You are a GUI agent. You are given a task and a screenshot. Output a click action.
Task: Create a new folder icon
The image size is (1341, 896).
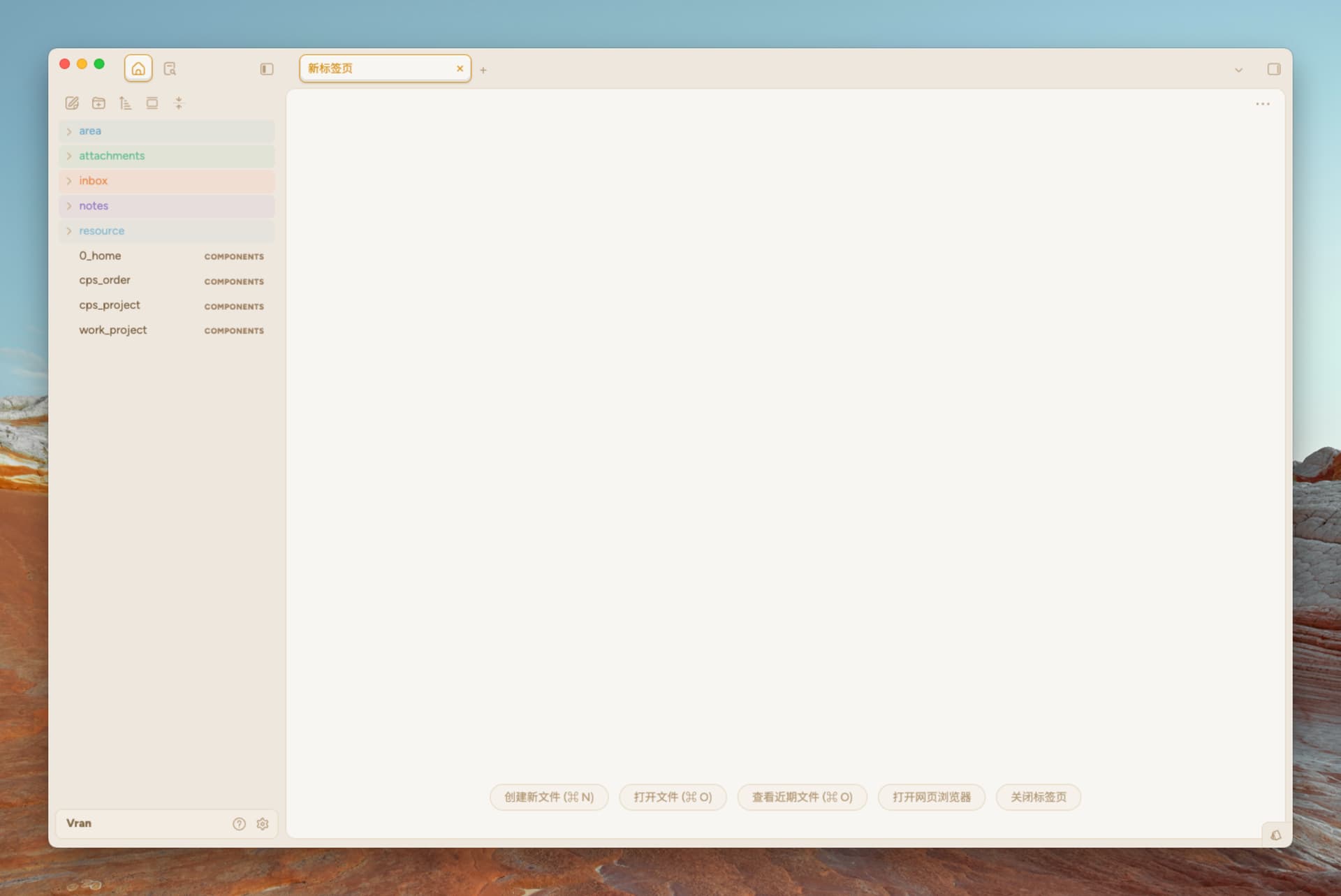[98, 103]
